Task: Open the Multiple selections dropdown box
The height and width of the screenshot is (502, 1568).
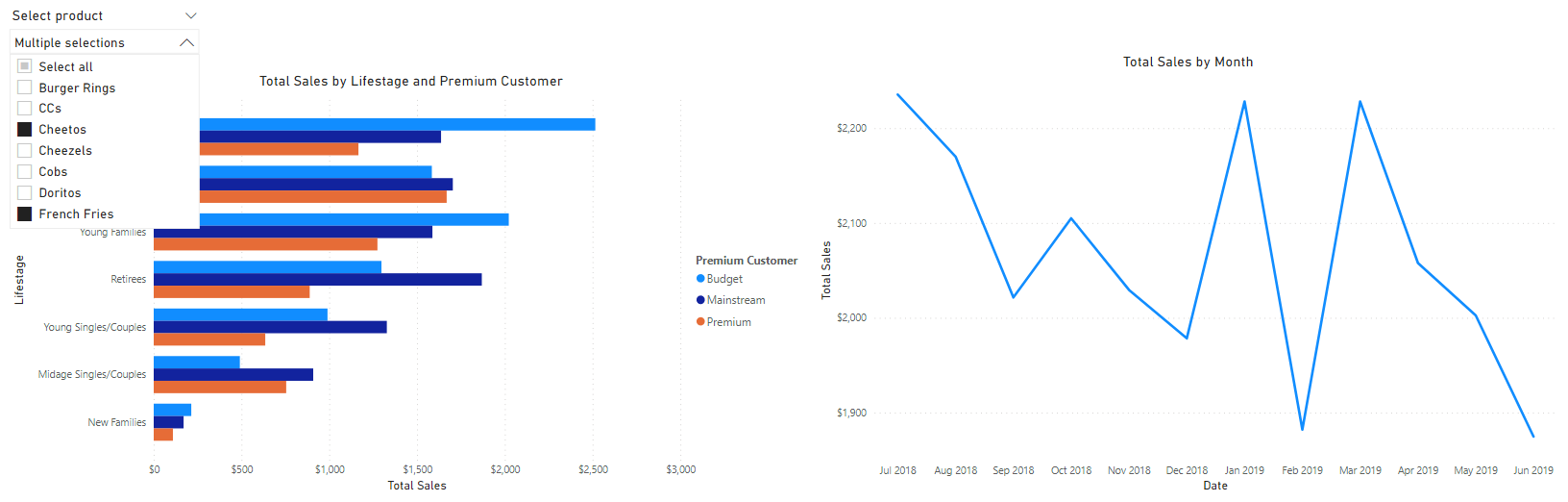Action: point(96,42)
